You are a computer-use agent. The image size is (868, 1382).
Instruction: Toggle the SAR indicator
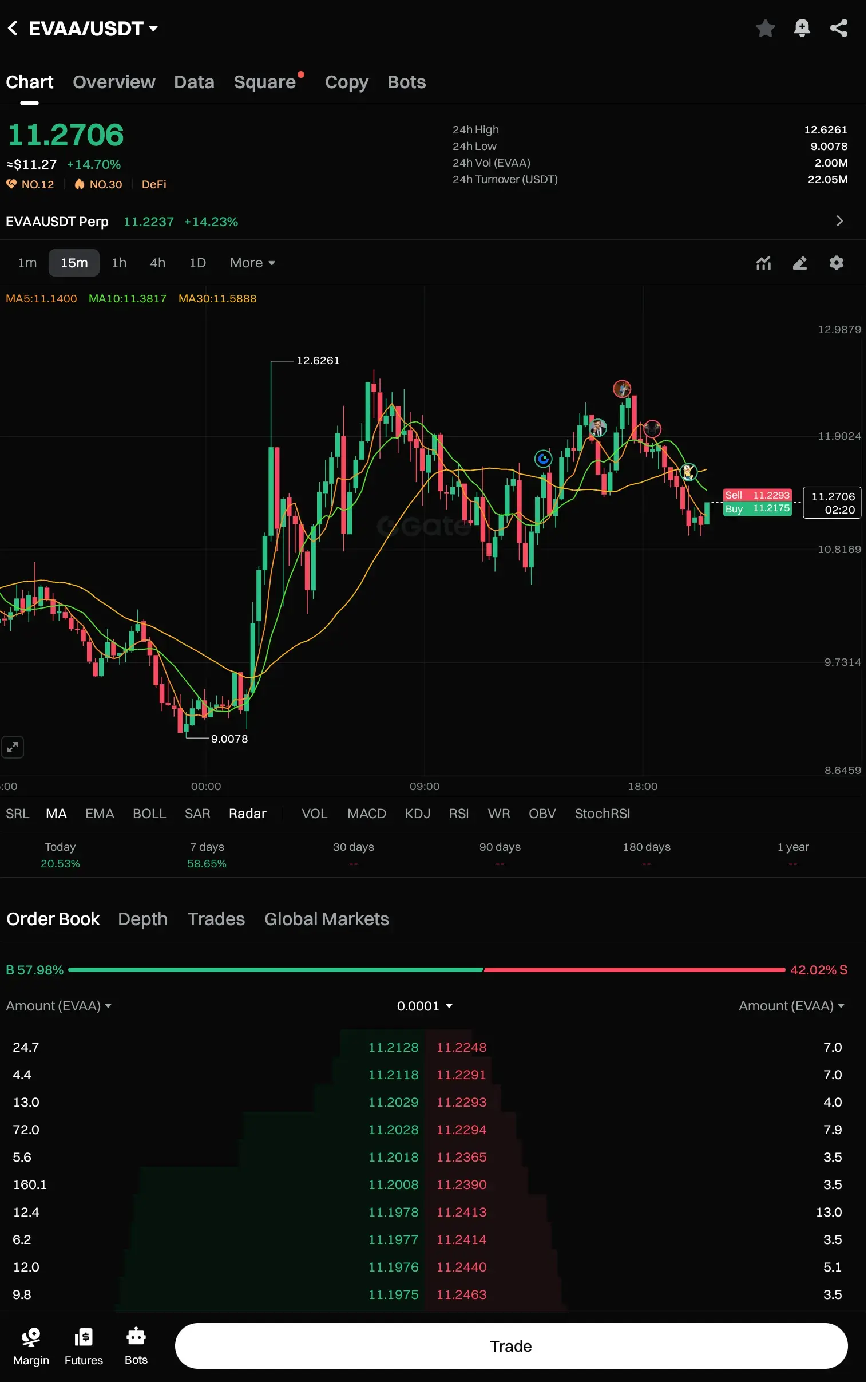click(197, 814)
